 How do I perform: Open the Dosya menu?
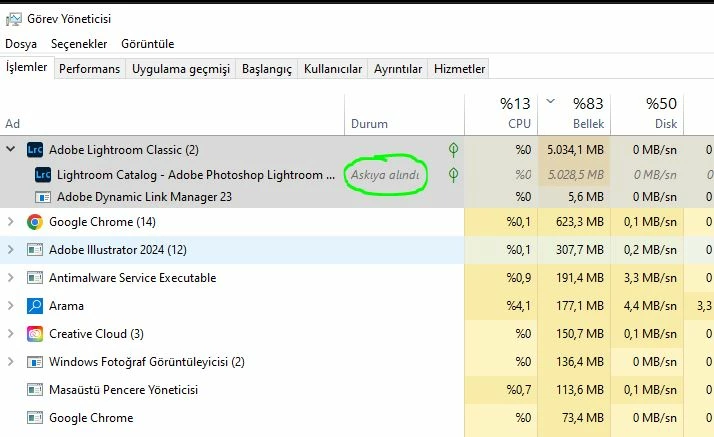click(x=21, y=44)
